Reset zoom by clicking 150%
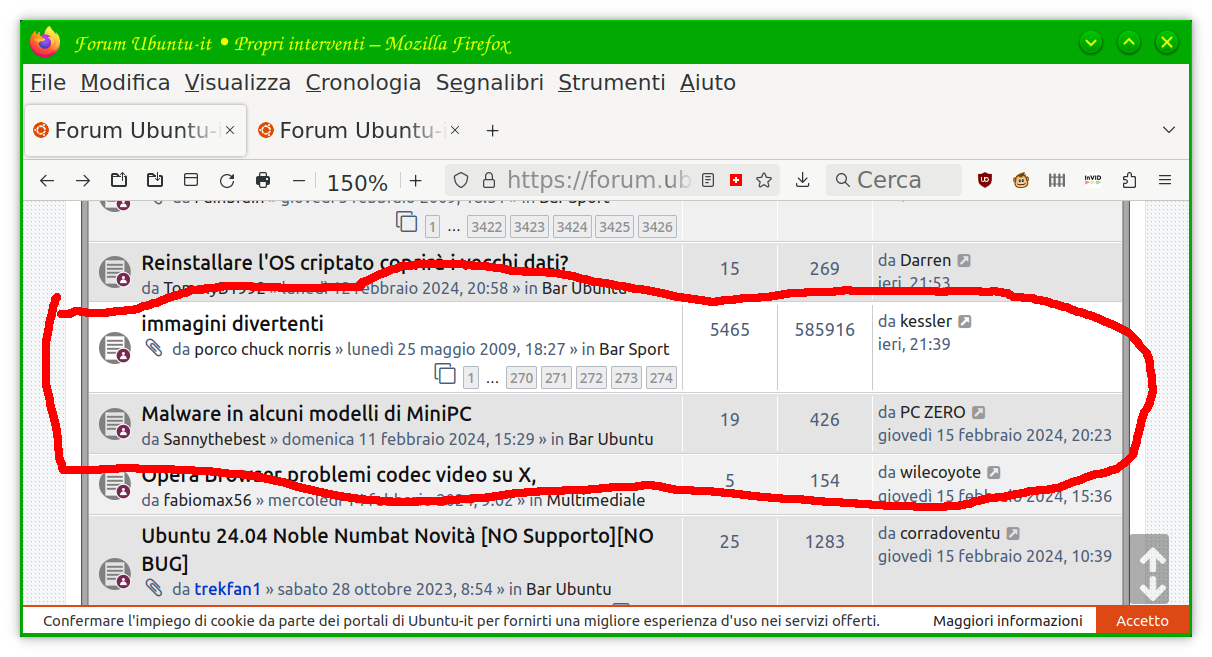The image size is (1212, 657). (357, 182)
